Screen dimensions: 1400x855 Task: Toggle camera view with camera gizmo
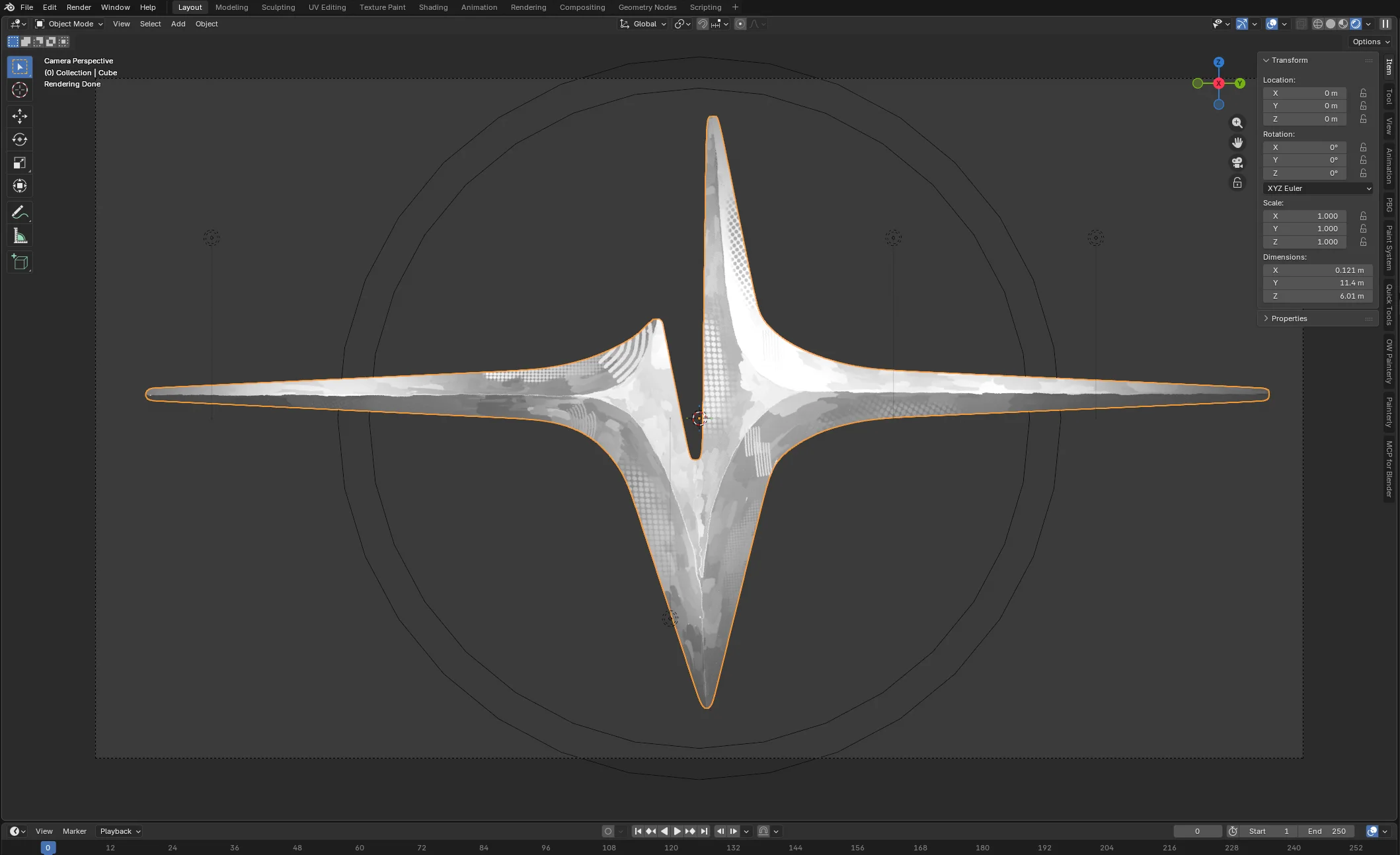pos(1237,163)
